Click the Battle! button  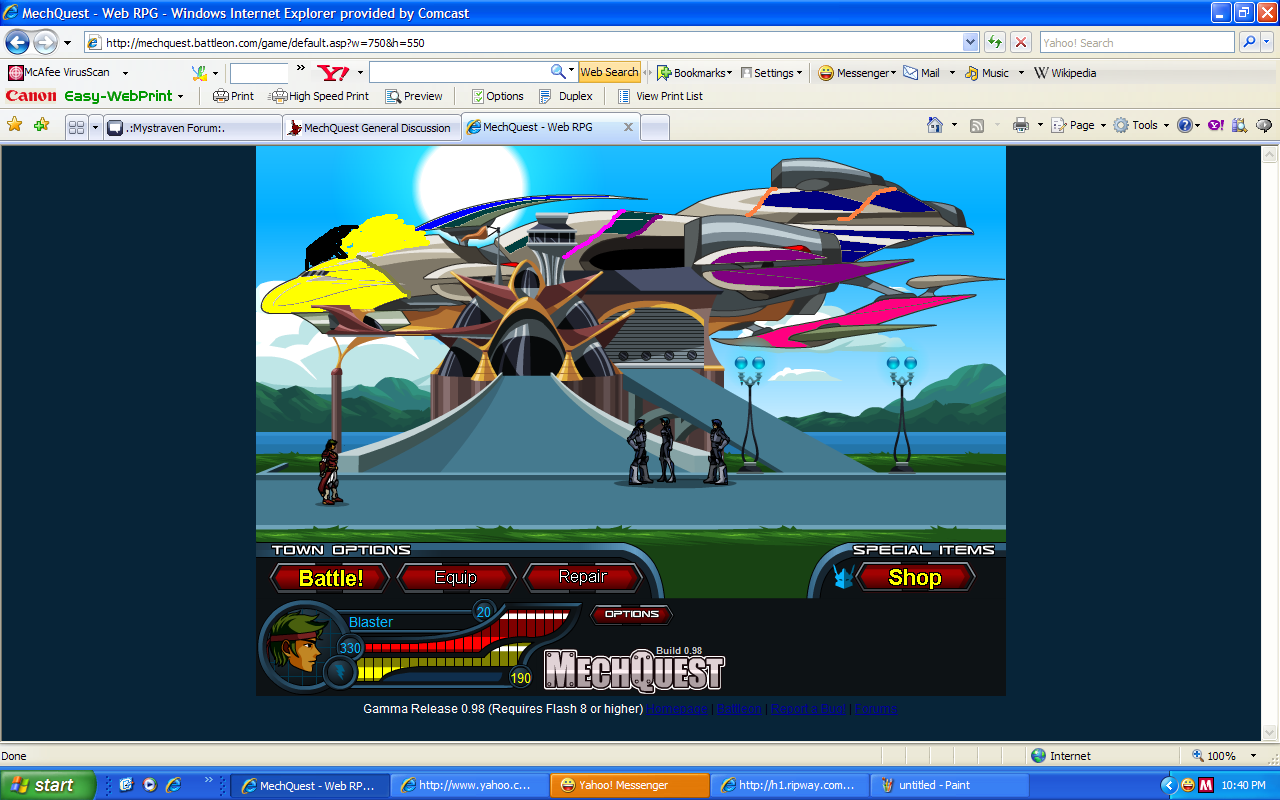point(331,578)
